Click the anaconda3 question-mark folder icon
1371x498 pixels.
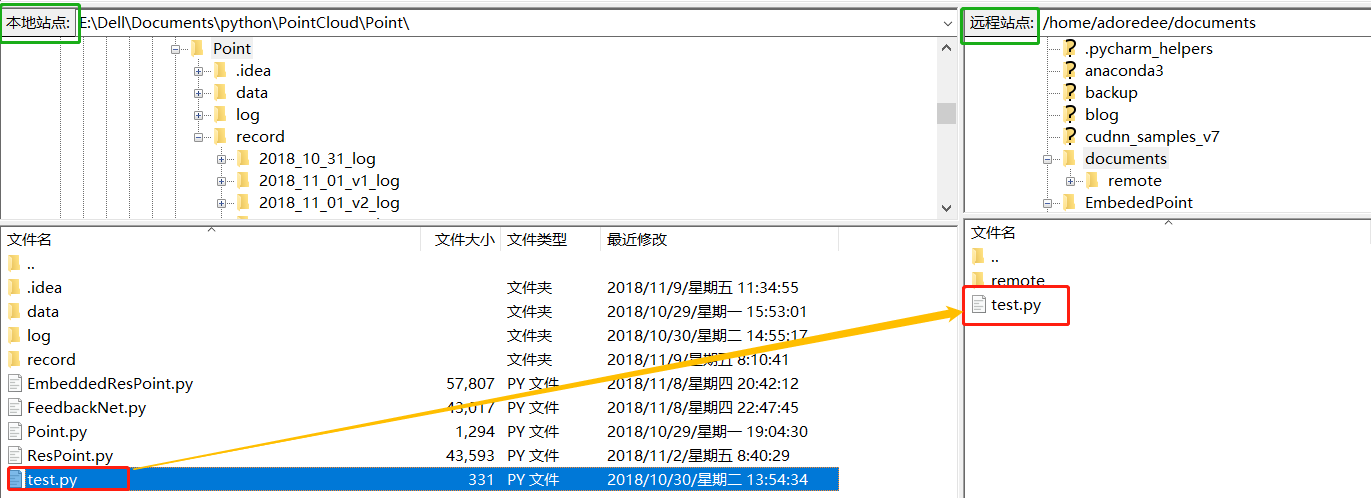click(1069, 70)
